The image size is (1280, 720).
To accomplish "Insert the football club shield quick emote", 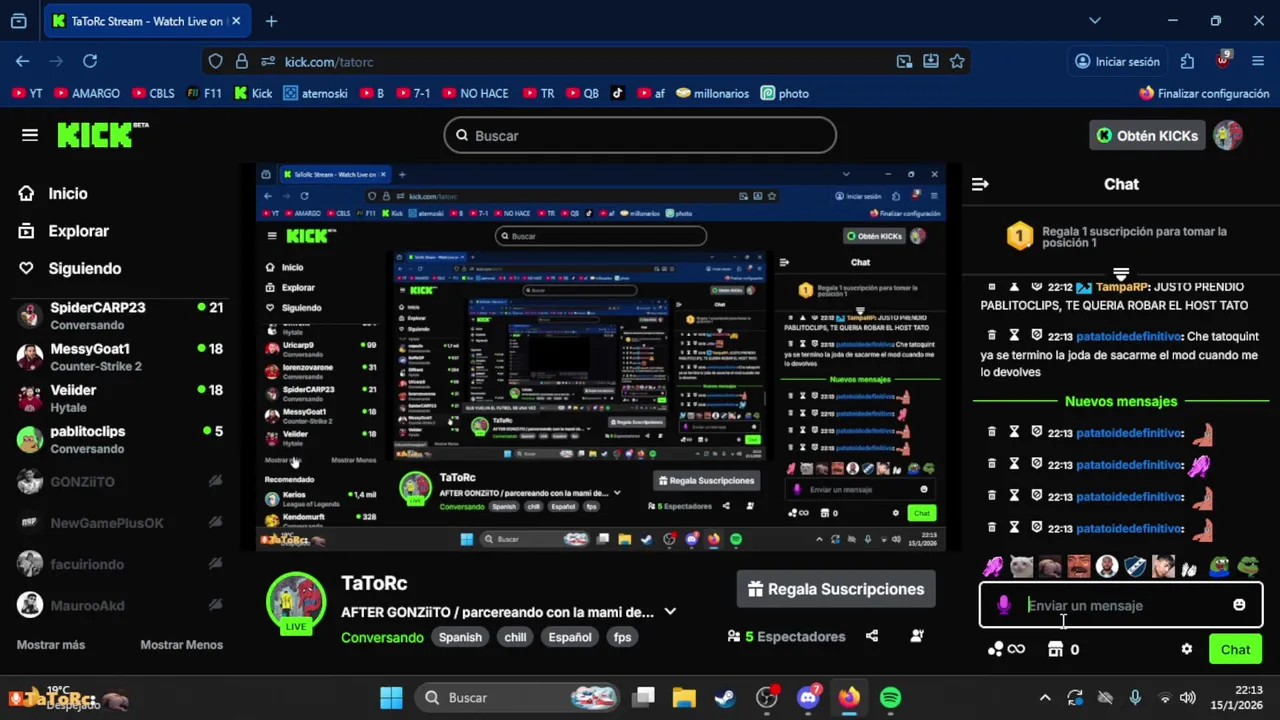I will (x=1135, y=567).
